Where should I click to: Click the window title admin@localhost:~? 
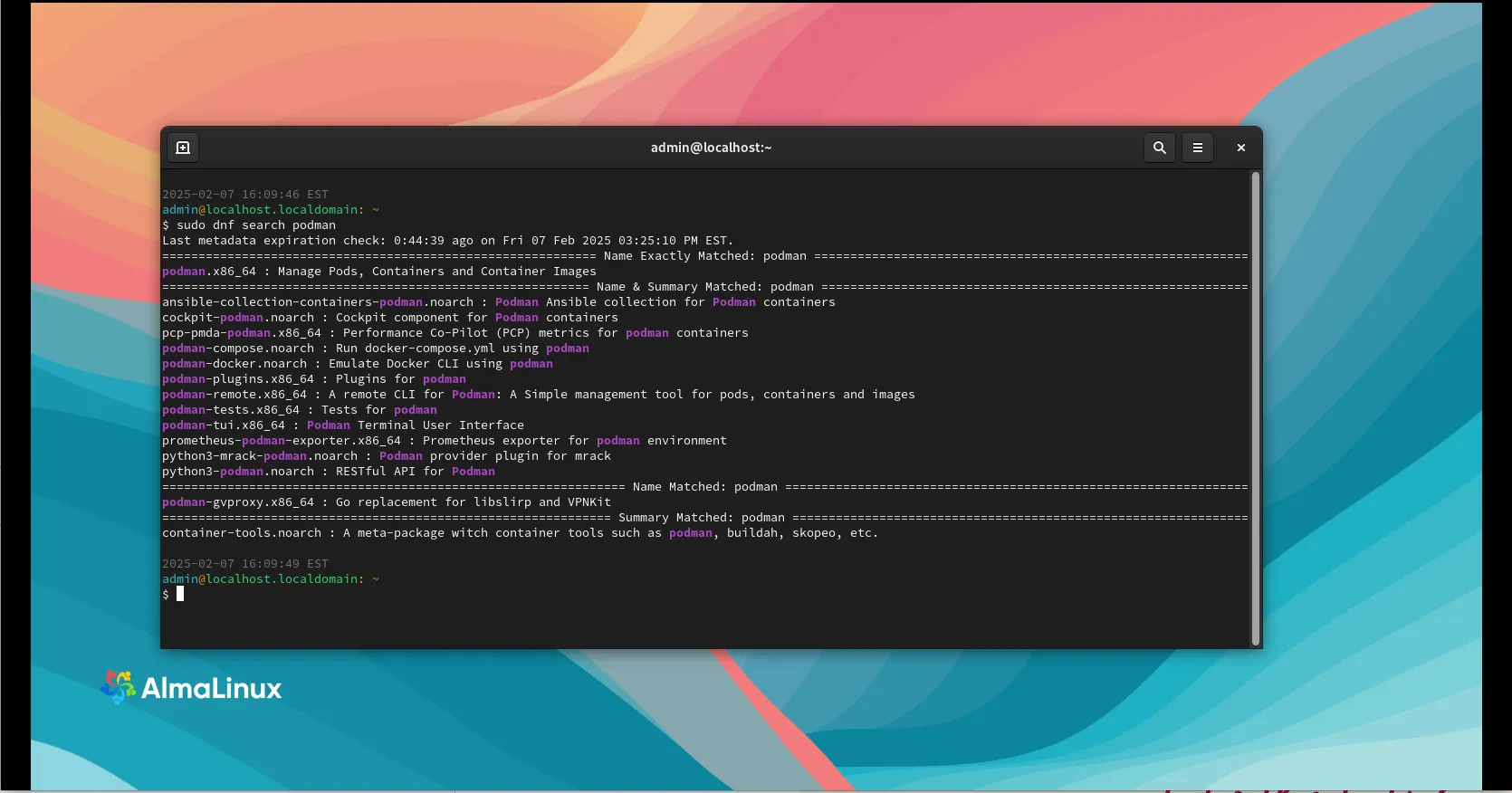tap(711, 148)
